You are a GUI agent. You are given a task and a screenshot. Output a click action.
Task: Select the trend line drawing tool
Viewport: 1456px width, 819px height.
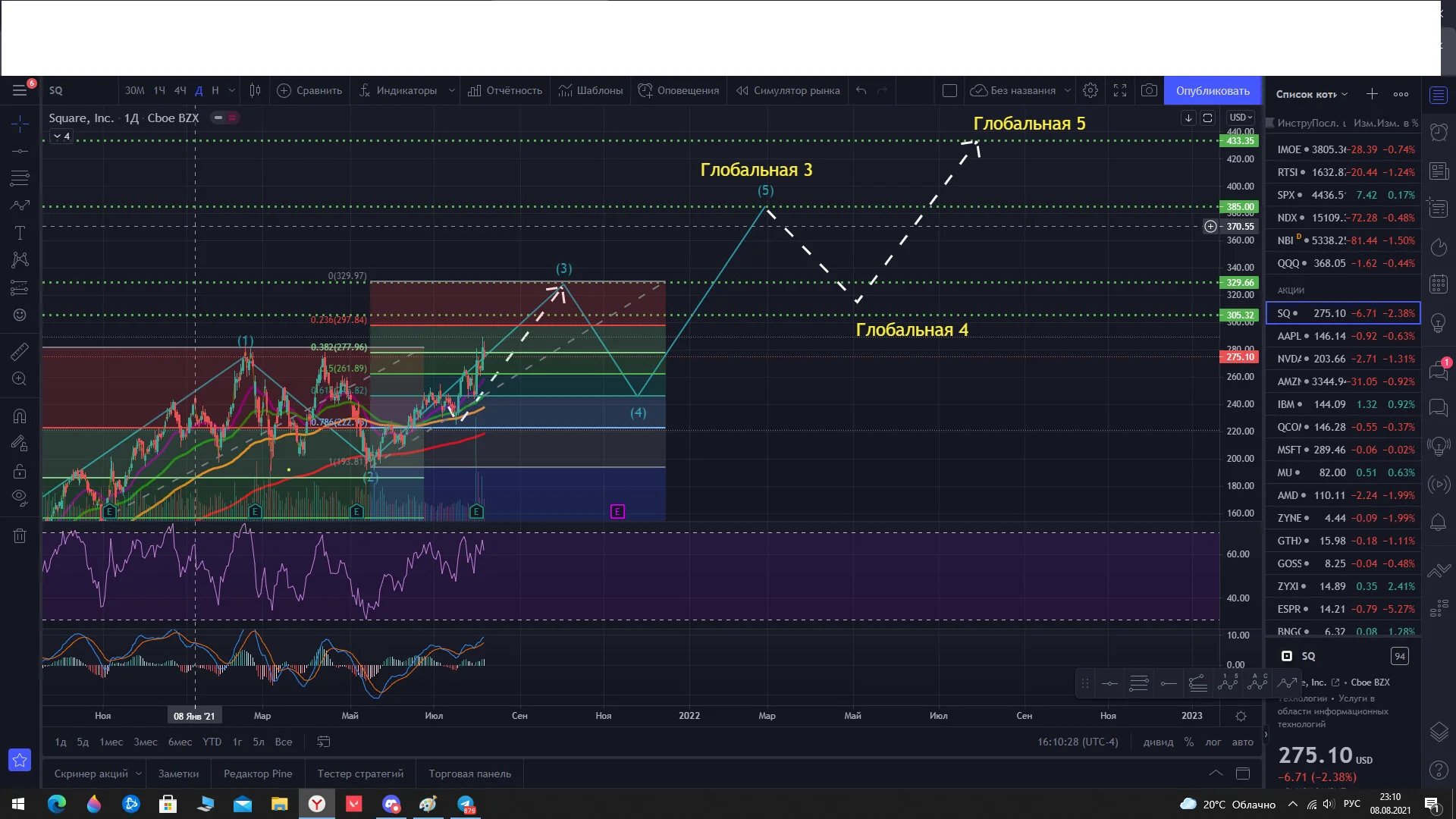[x=20, y=151]
